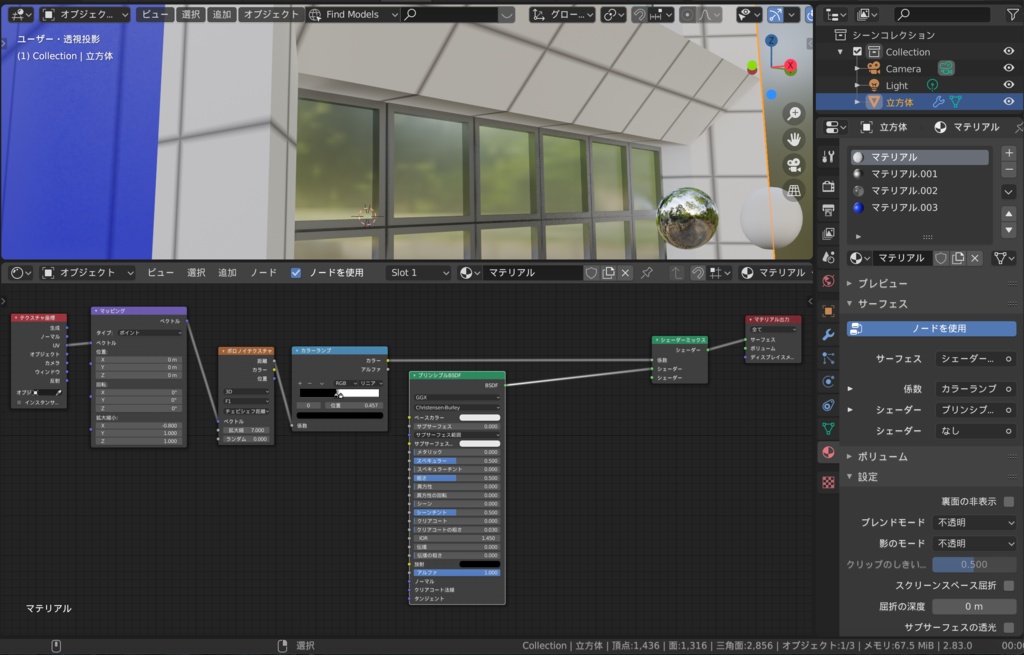This screenshot has height=655, width=1024.
Task: Enable the 裏面の非表示 checkbox
Action: (x=1008, y=501)
